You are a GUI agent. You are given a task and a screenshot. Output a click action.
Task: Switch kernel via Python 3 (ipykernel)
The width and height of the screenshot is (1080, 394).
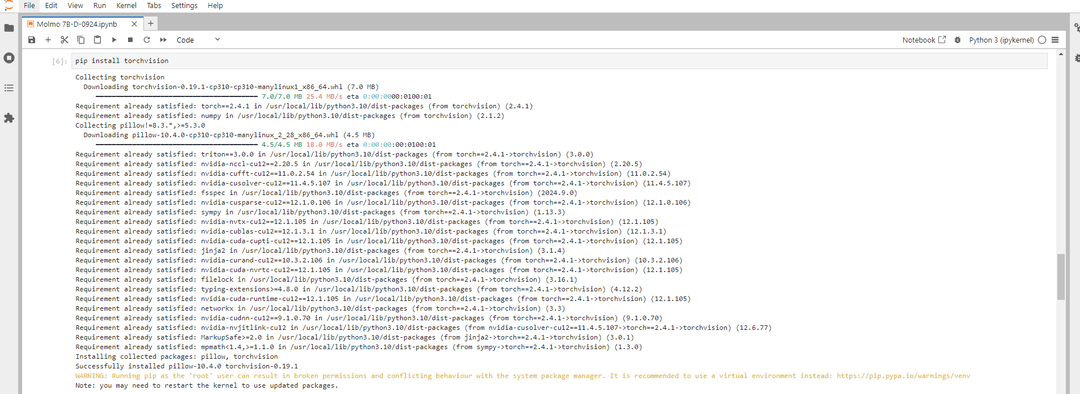[1001, 40]
